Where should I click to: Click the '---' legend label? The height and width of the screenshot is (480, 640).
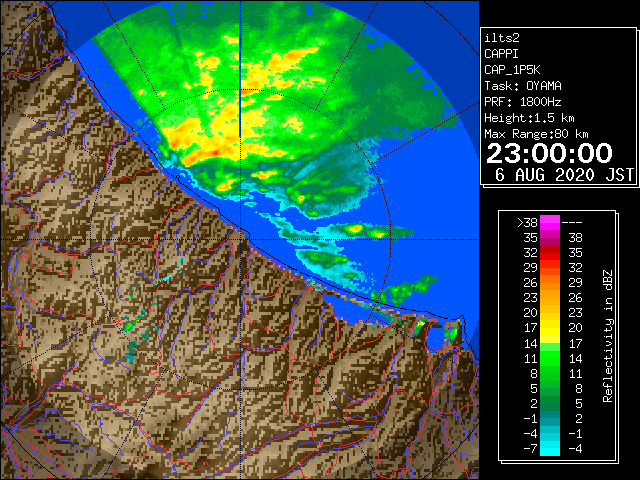point(572,222)
